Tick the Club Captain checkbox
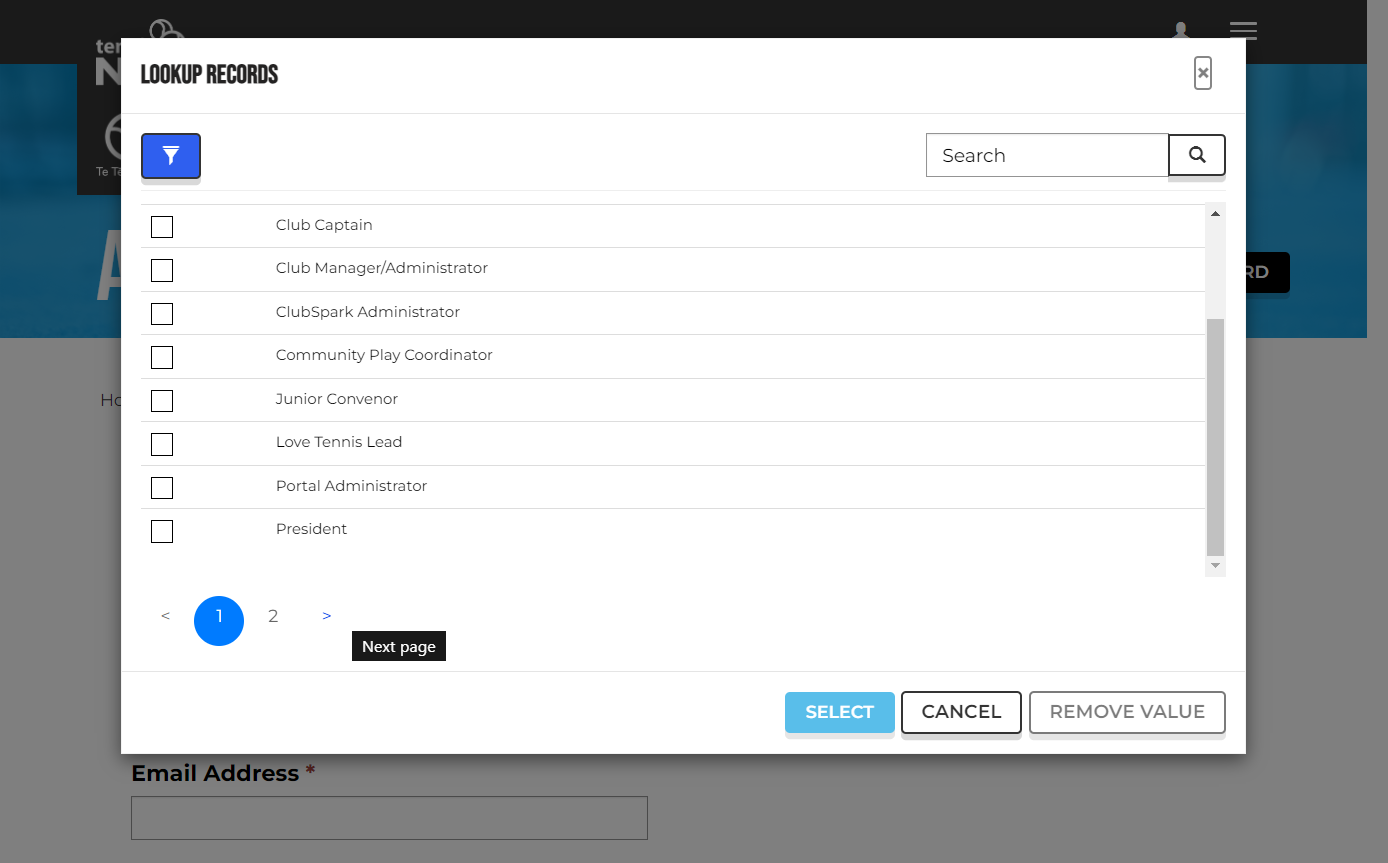Viewport: 1388px width, 863px height. point(162,227)
